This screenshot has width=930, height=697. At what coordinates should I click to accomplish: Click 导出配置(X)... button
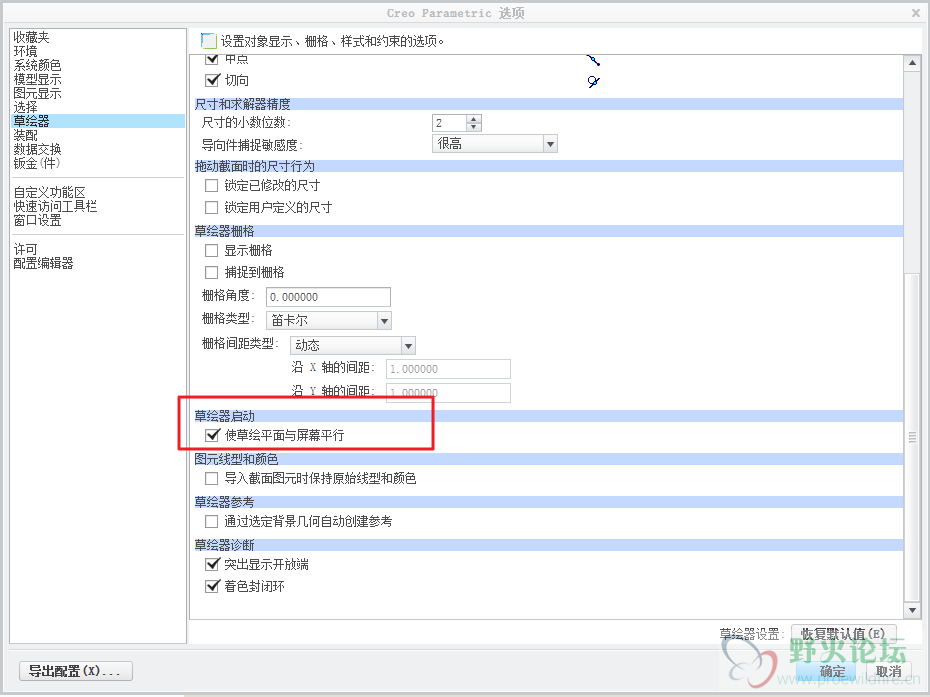75,671
